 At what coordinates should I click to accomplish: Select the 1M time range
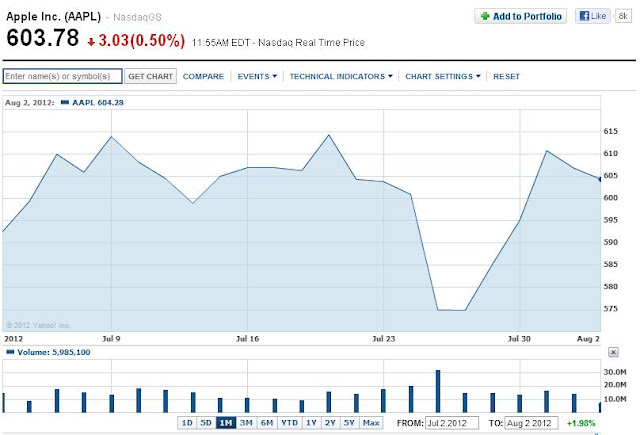click(226, 423)
